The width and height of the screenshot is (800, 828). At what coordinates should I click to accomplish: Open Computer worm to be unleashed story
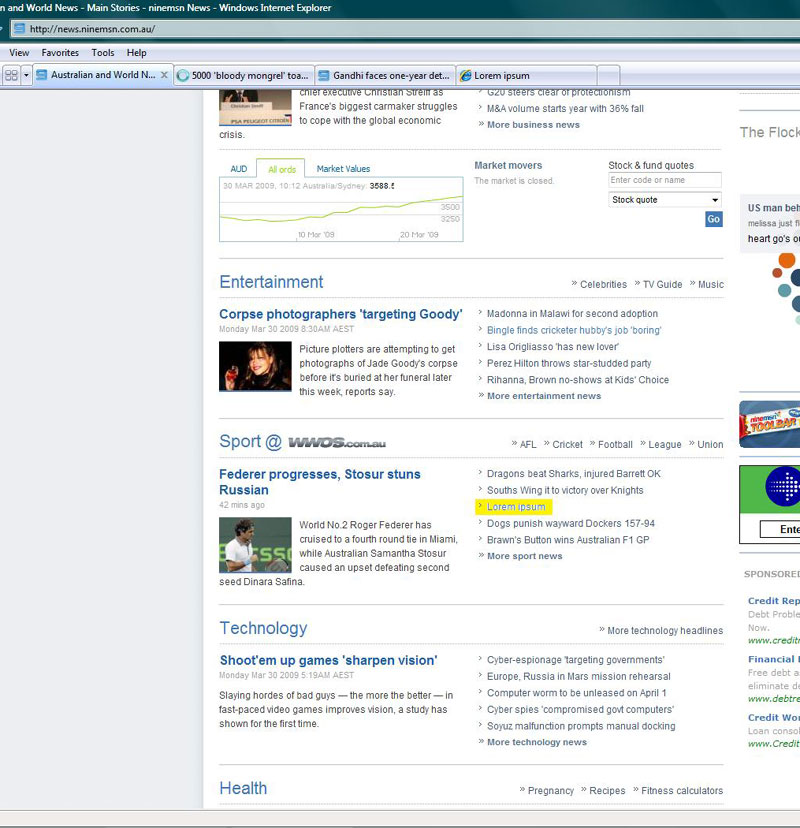click(577, 693)
